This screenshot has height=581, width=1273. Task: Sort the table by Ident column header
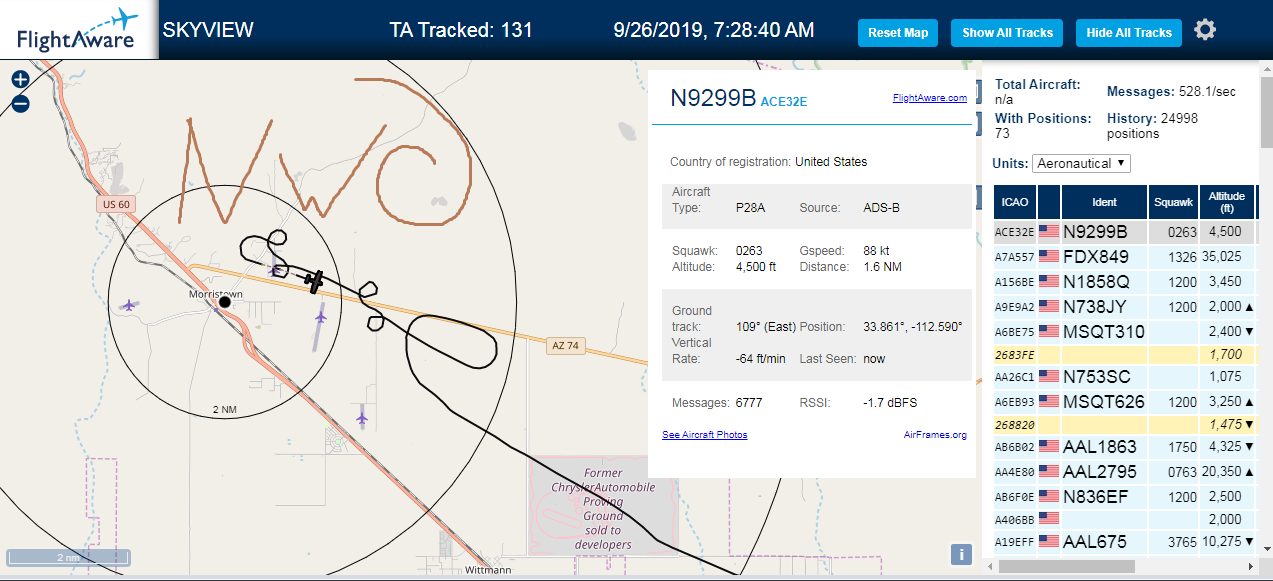[1104, 202]
